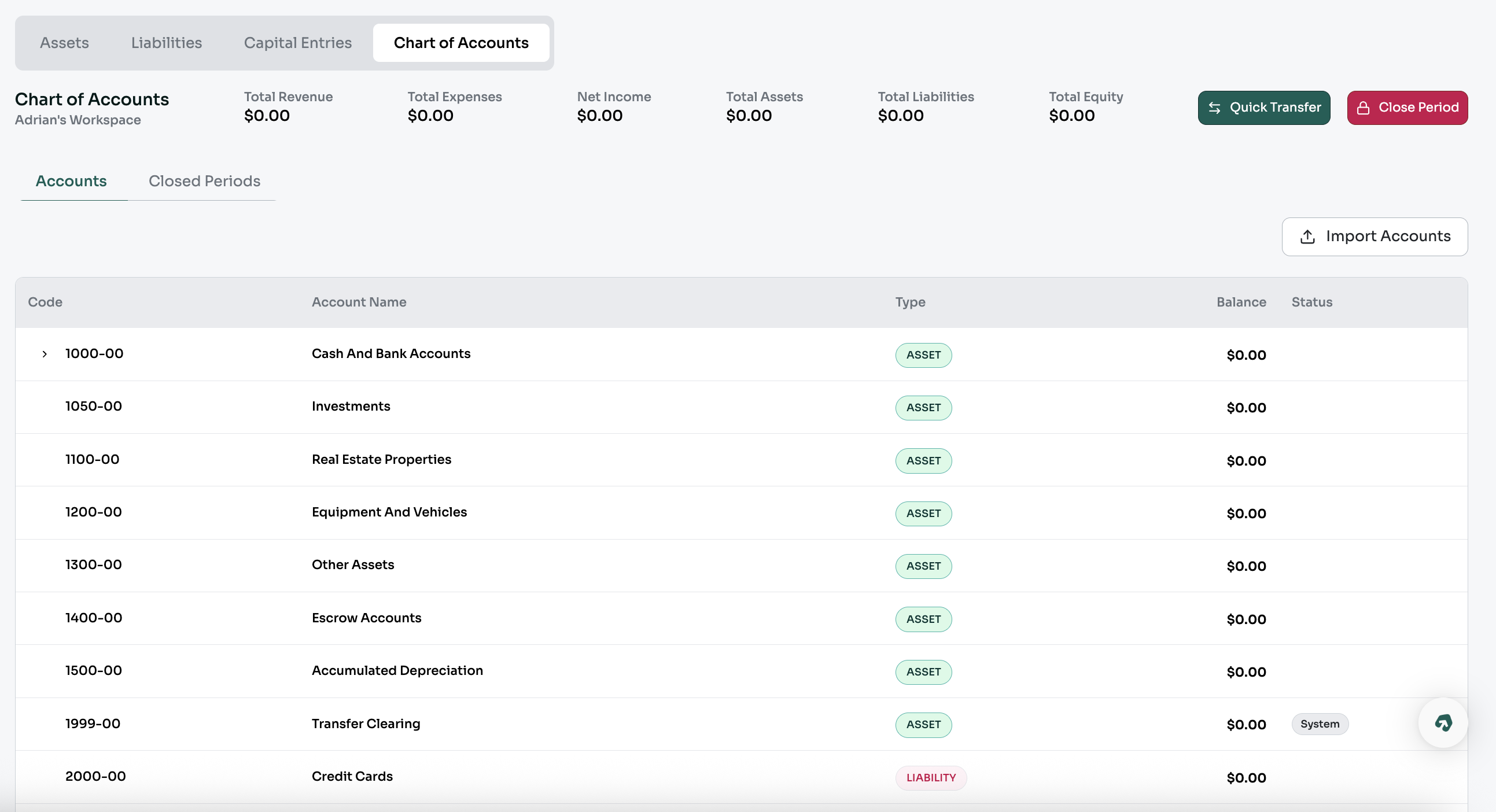
Task: Select the Chart of Accounts tab
Action: [461, 42]
